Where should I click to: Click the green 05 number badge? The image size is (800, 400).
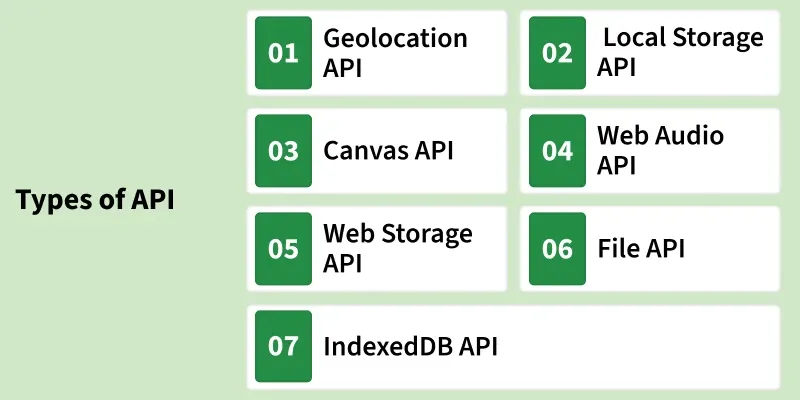pyautogui.click(x=284, y=248)
